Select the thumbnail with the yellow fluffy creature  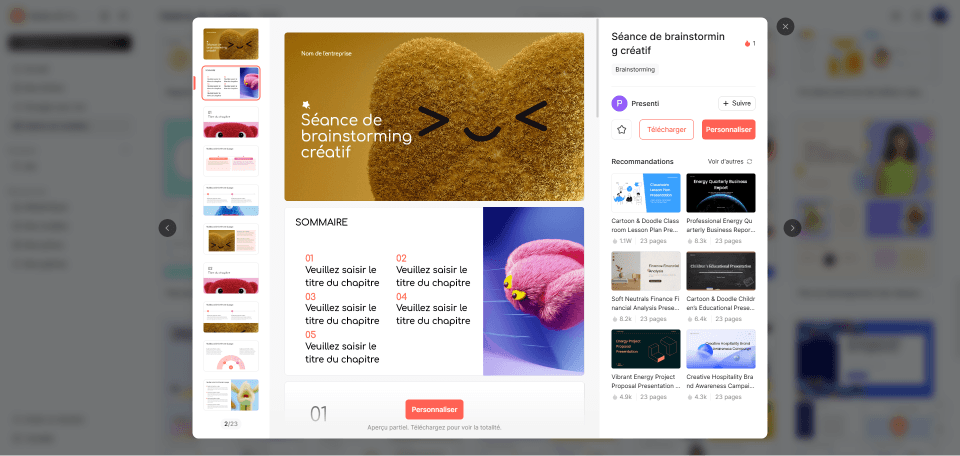click(x=231, y=395)
